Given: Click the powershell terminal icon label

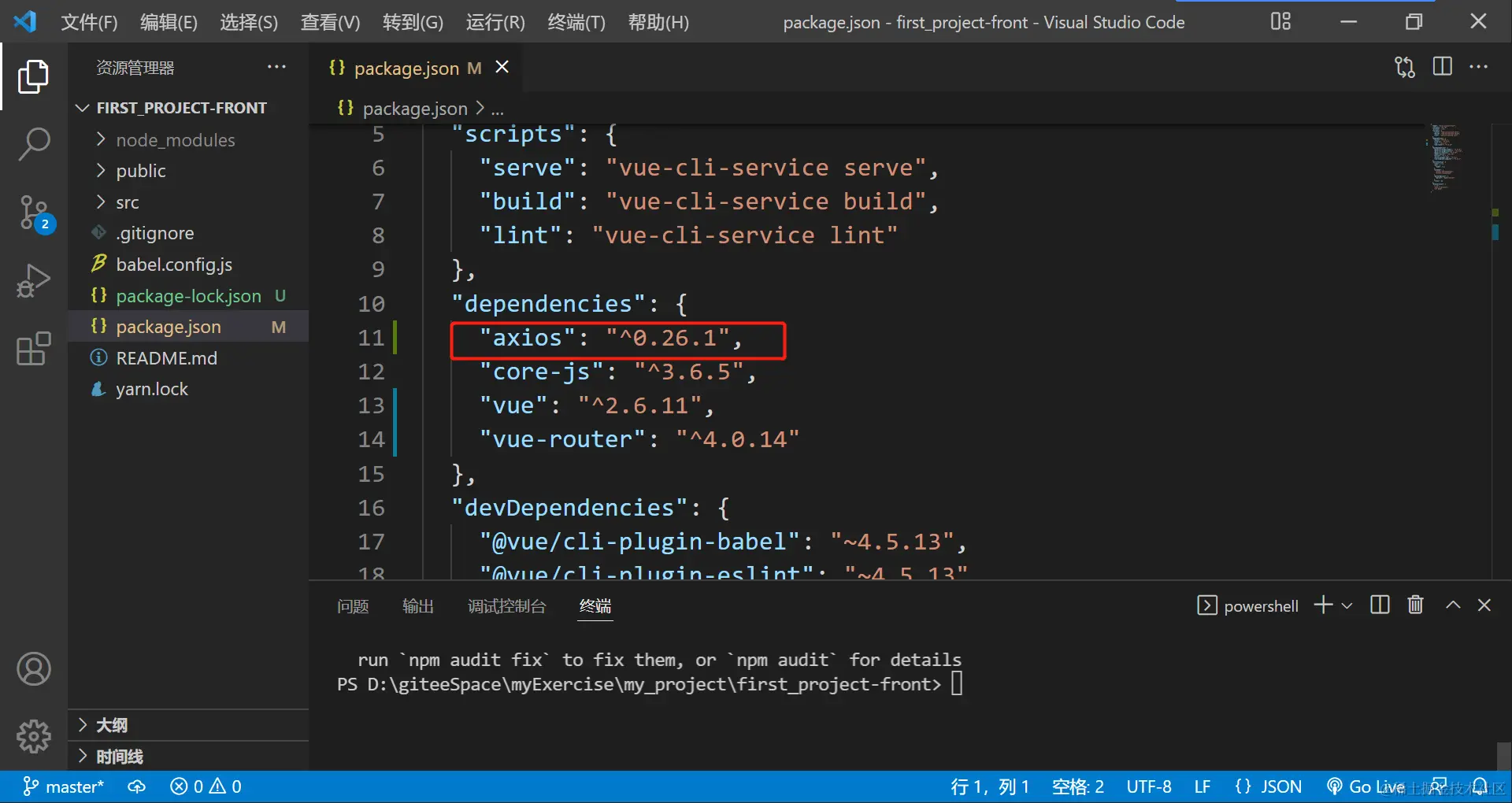Looking at the screenshot, I should click(x=1247, y=605).
